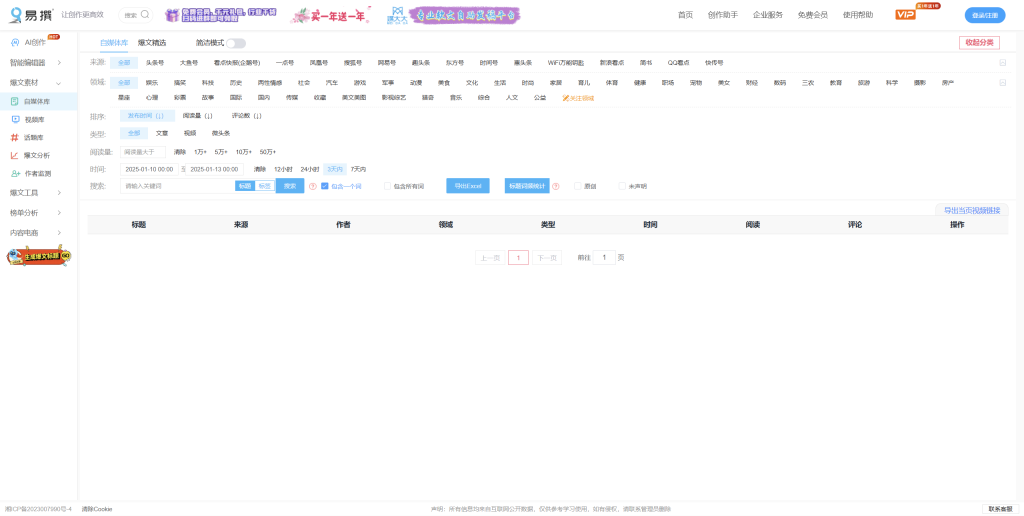Open the 创作助手 nav item

coord(722,14)
